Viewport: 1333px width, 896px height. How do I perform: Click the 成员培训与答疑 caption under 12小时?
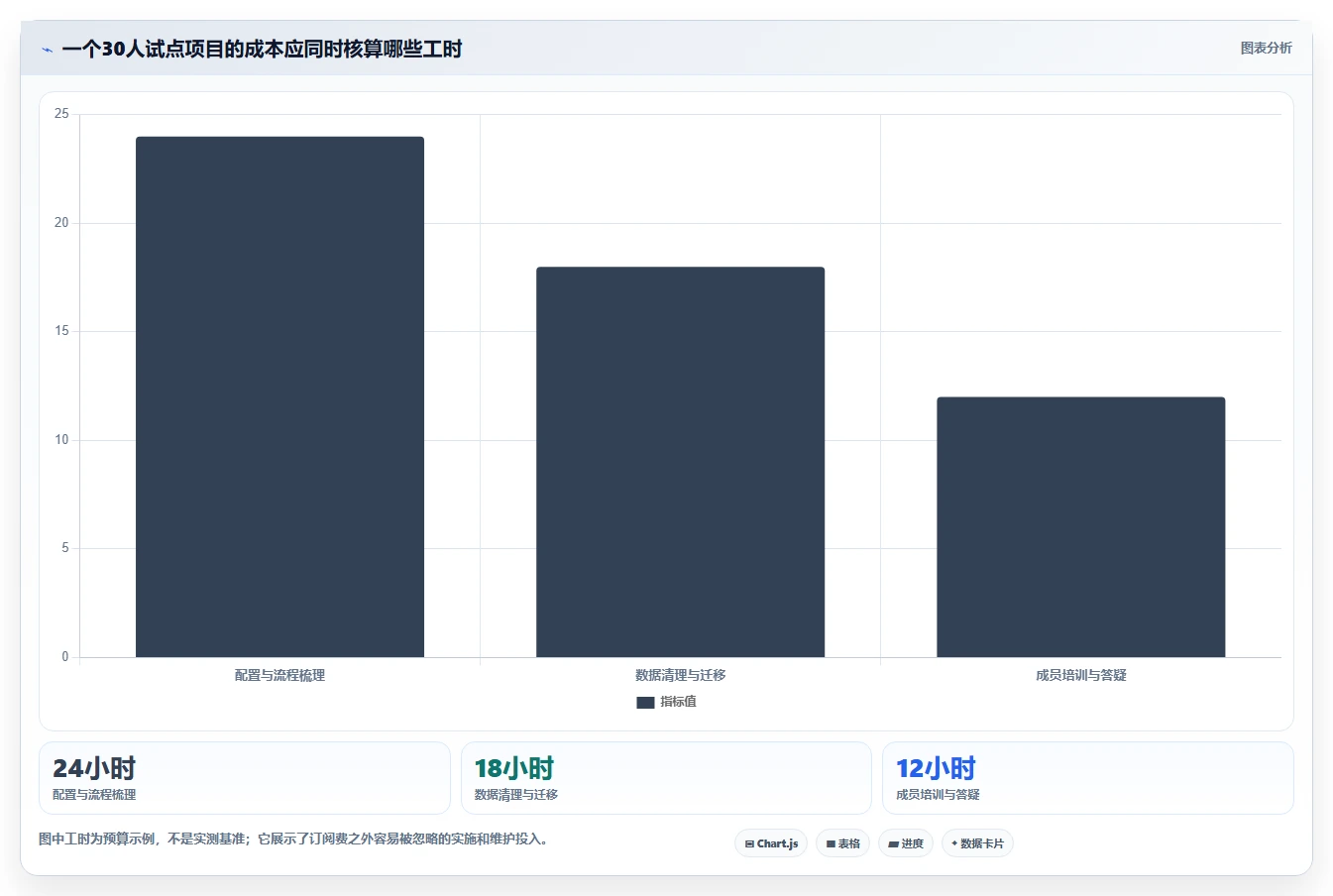(x=938, y=795)
